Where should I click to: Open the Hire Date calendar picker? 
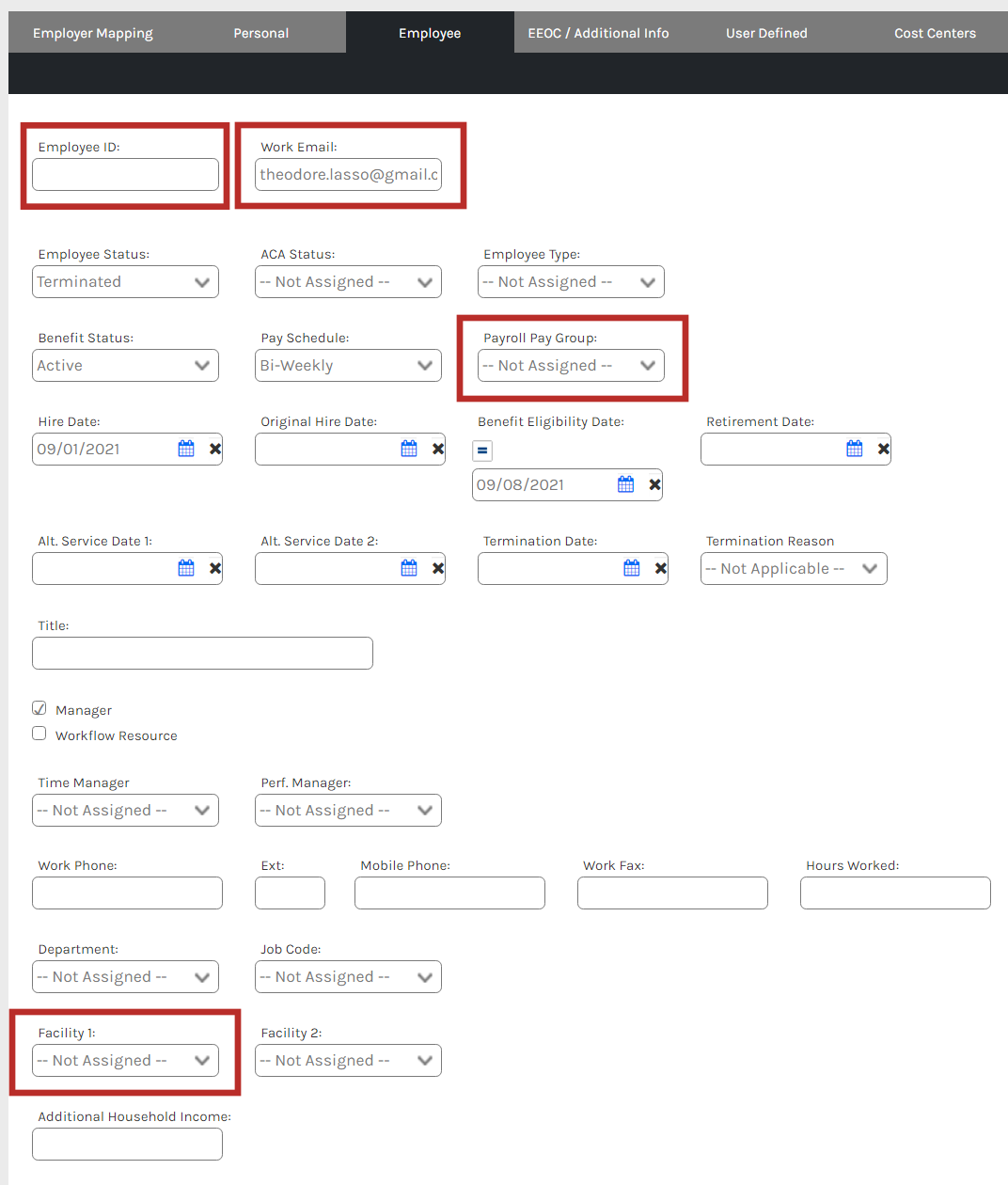click(186, 449)
